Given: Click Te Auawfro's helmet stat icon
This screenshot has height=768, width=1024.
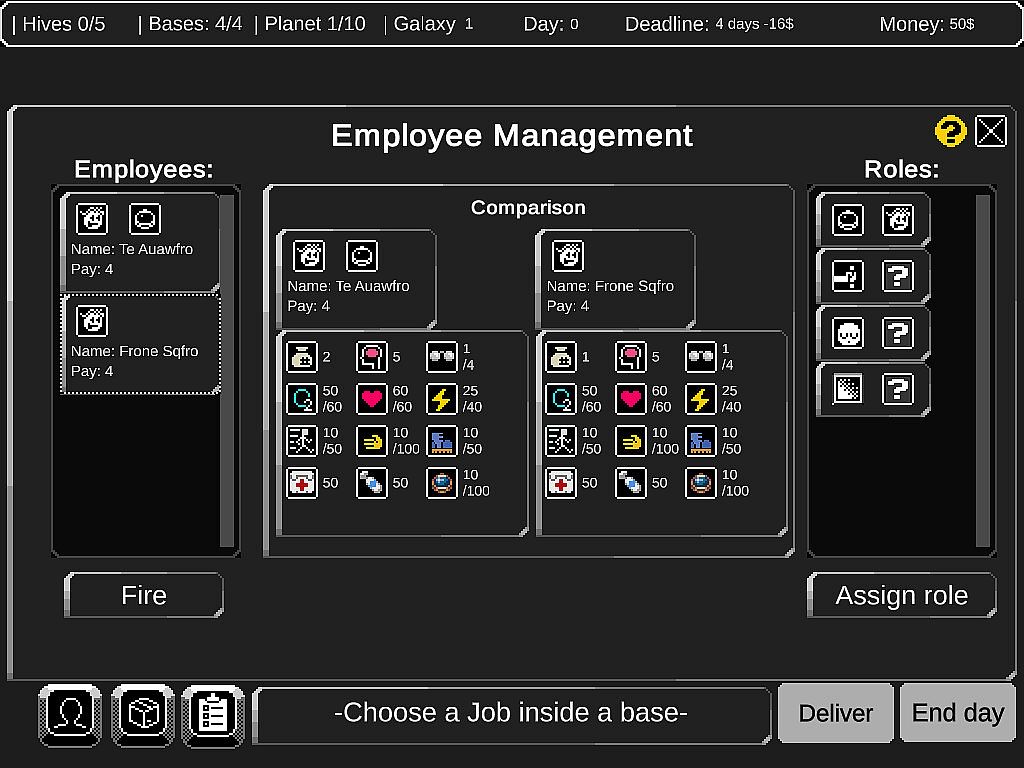Looking at the screenshot, I should click(441, 483).
